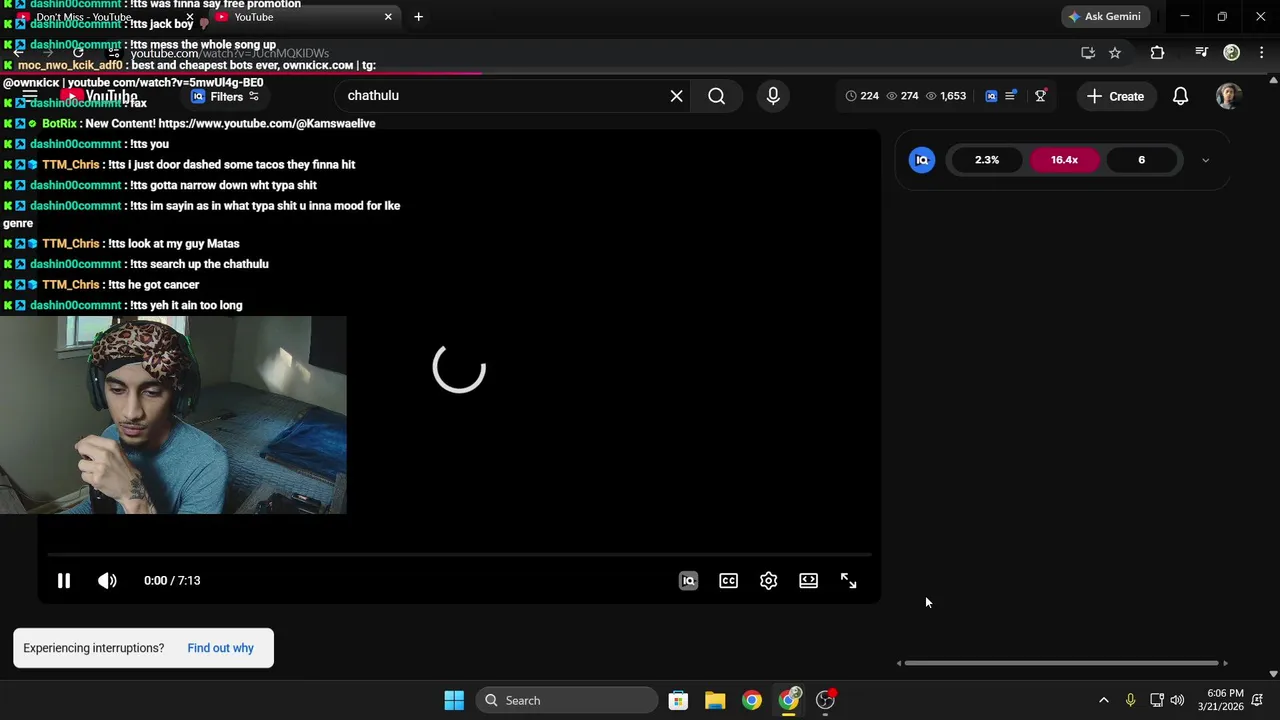Screen dimensions: 1280x720
Task: Close the YouTube tab
Action: pos(388,17)
